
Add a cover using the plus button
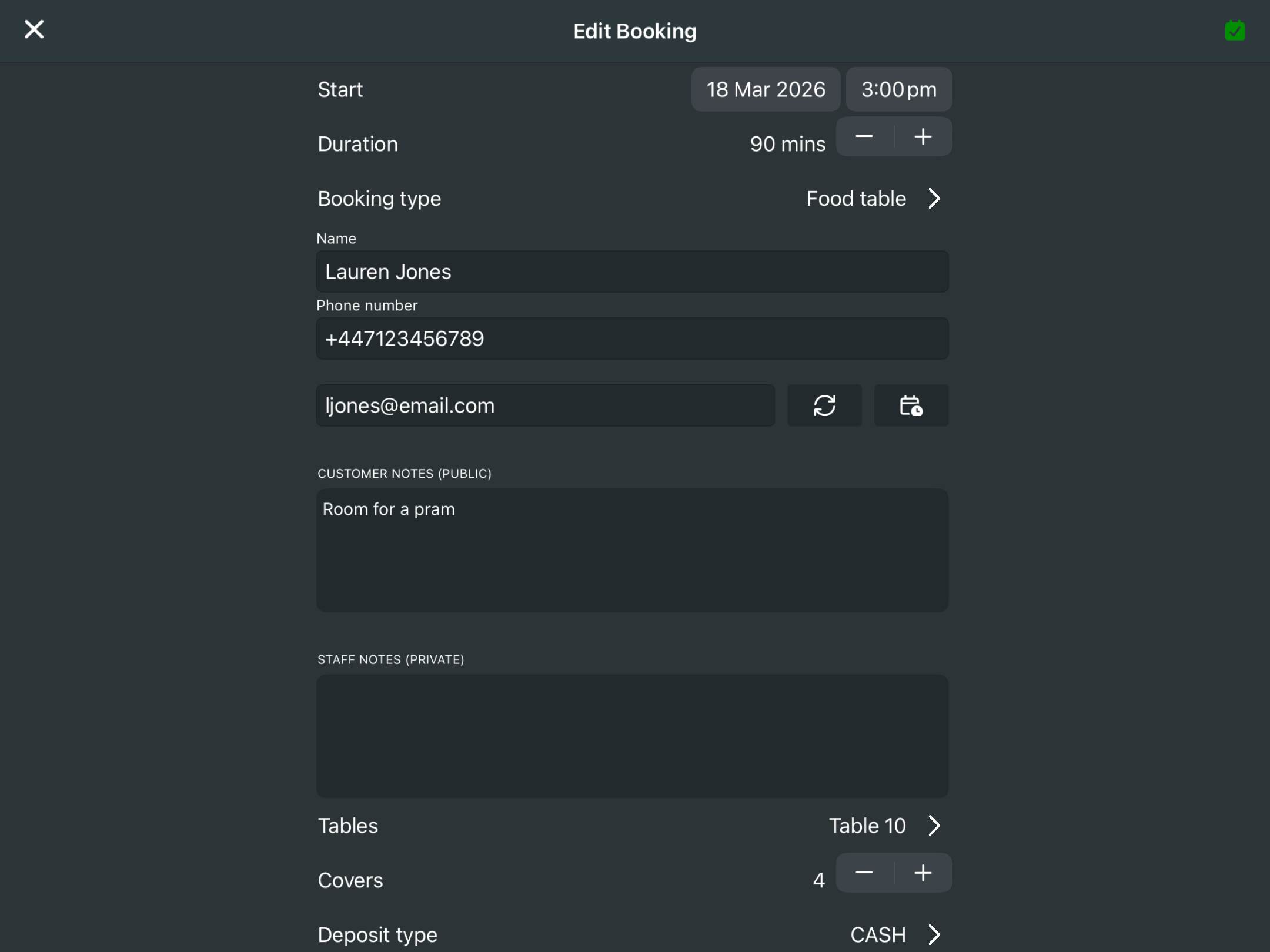click(923, 873)
